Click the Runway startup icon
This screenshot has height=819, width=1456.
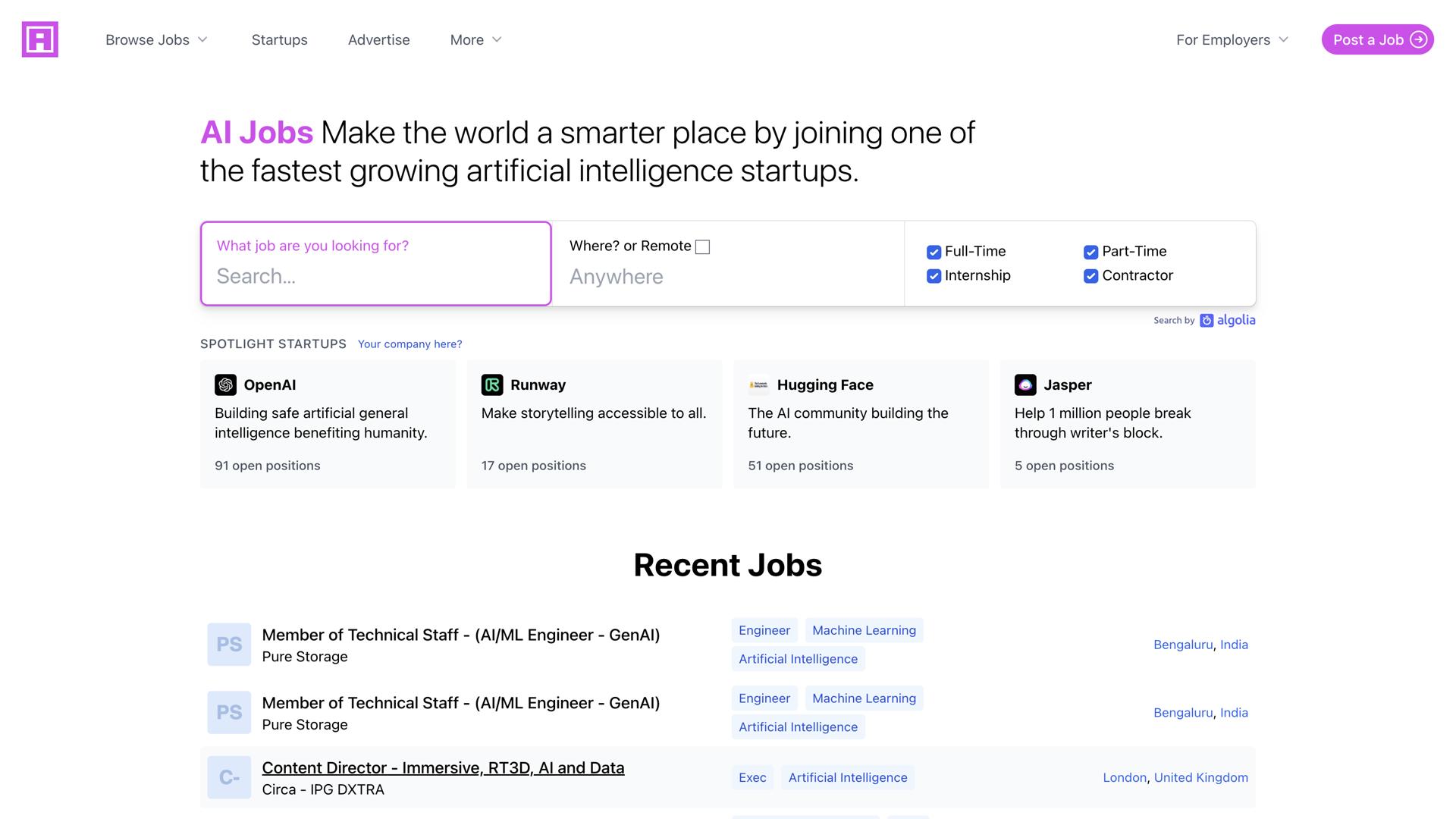492,384
